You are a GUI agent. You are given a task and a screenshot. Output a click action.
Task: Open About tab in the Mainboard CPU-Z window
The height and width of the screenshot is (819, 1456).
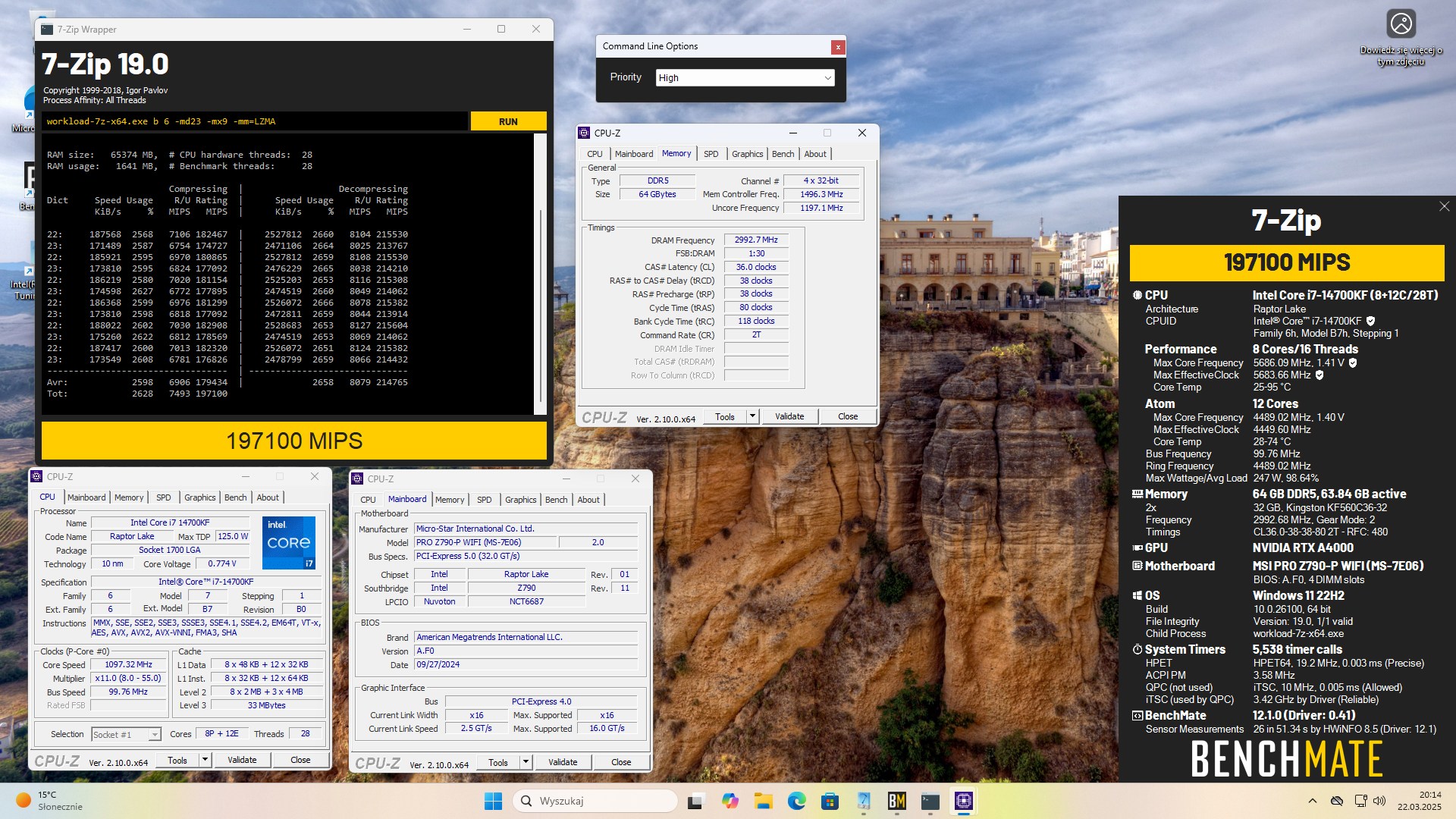(588, 500)
